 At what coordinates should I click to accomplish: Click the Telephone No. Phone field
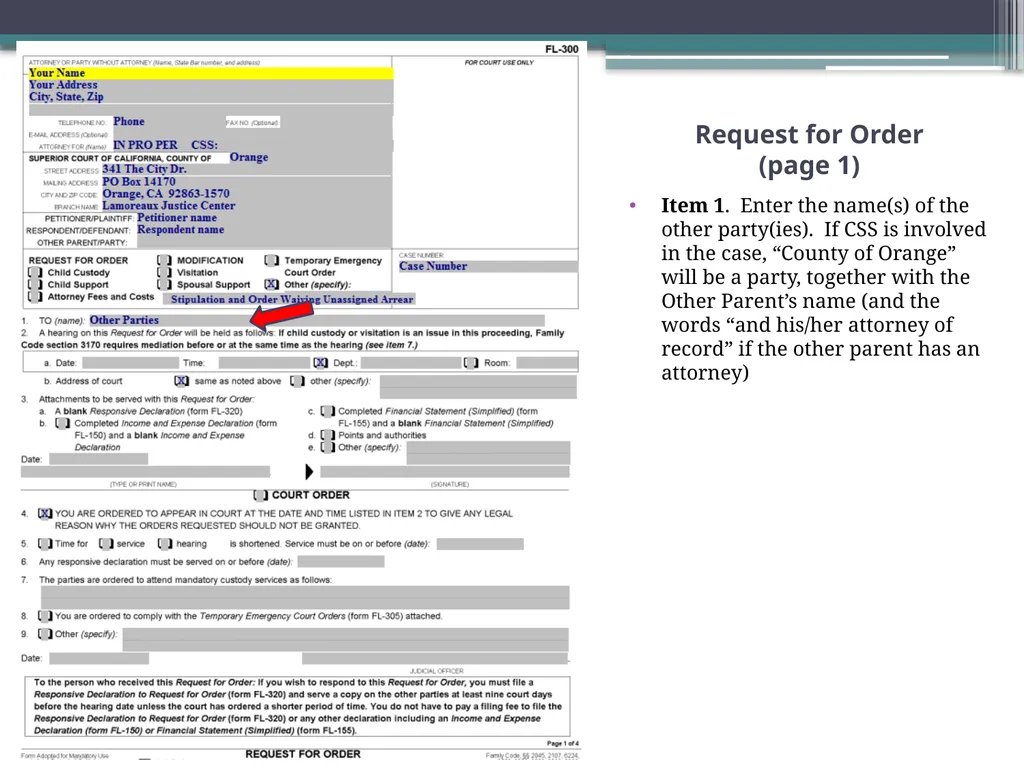coord(167,121)
